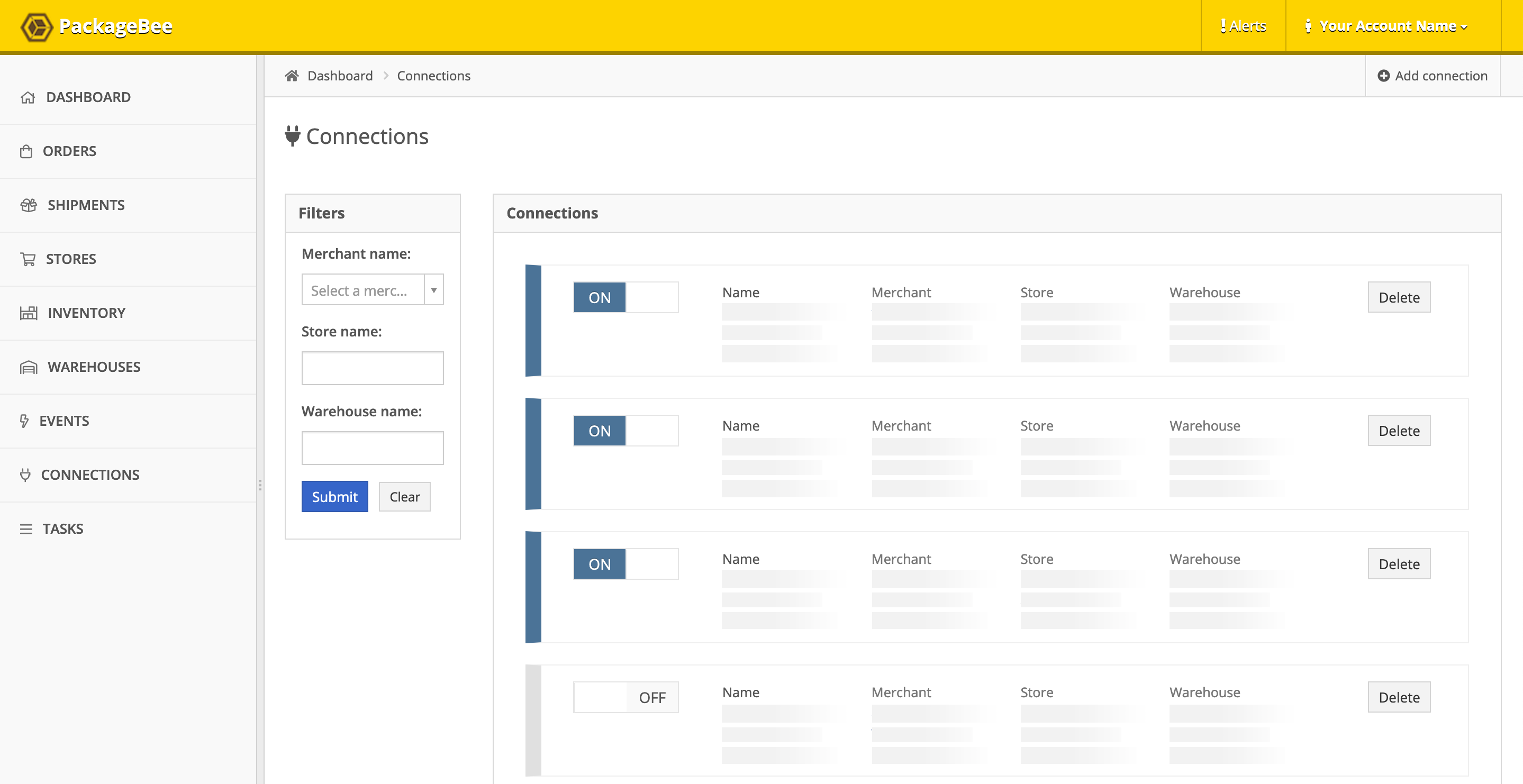1523x784 pixels.
Task: Delete the second connection
Action: point(1399,431)
